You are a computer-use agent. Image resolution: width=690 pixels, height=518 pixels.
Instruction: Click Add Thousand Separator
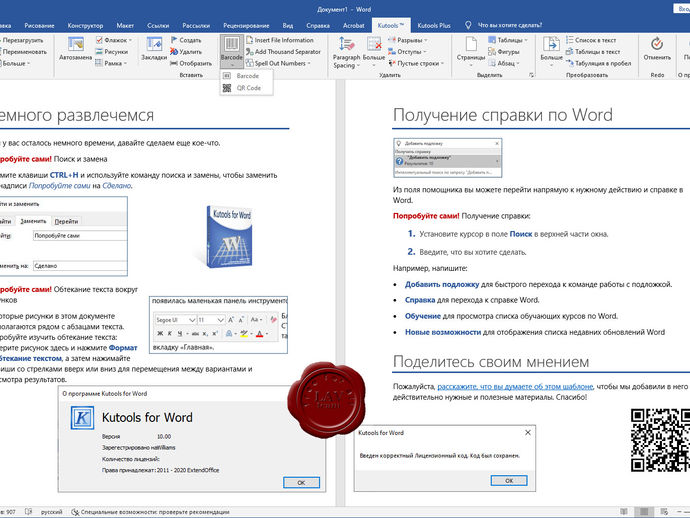click(x=283, y=52)
